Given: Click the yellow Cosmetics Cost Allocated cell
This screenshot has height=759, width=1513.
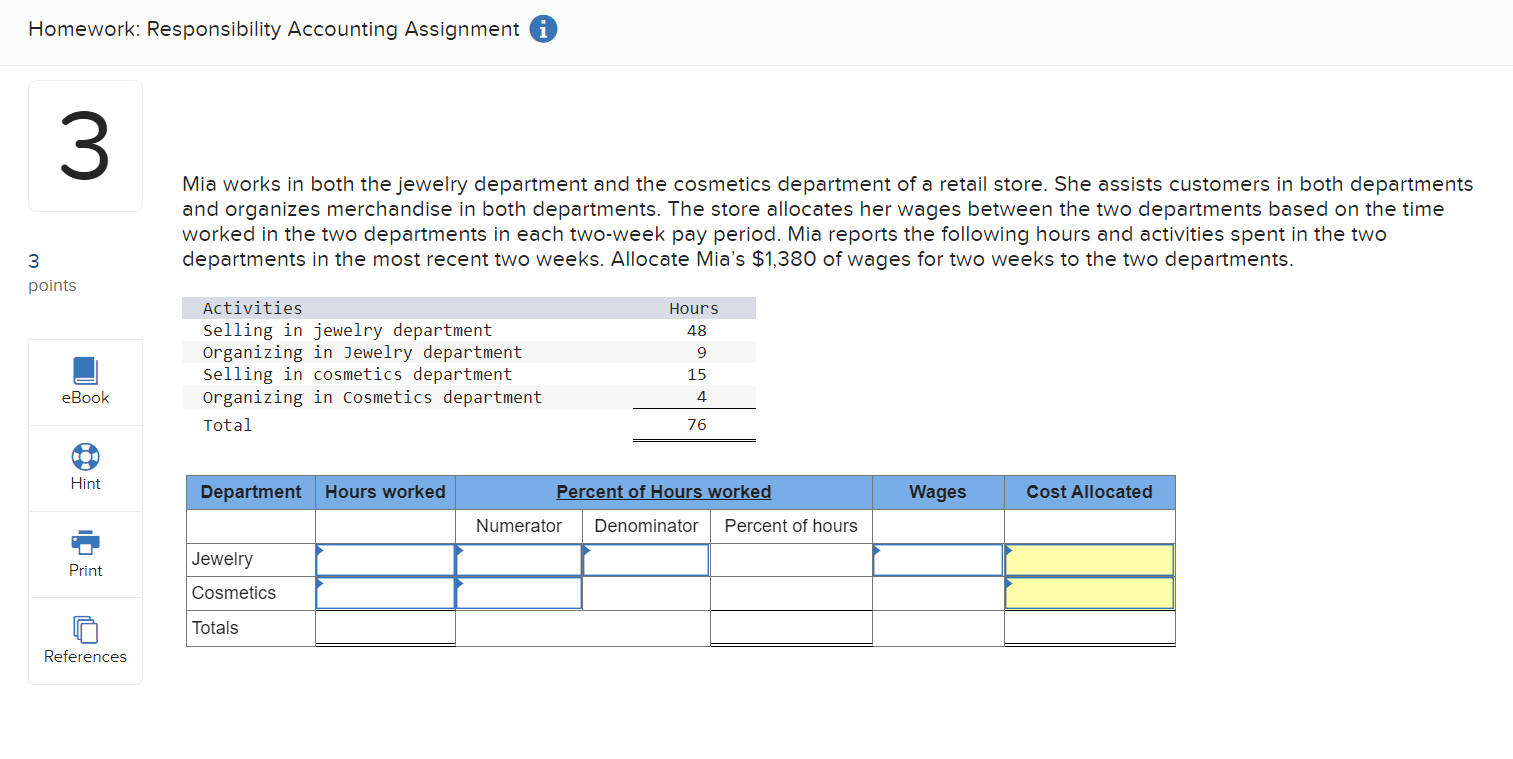Looking at the screenshot, I should point(1089,592).
